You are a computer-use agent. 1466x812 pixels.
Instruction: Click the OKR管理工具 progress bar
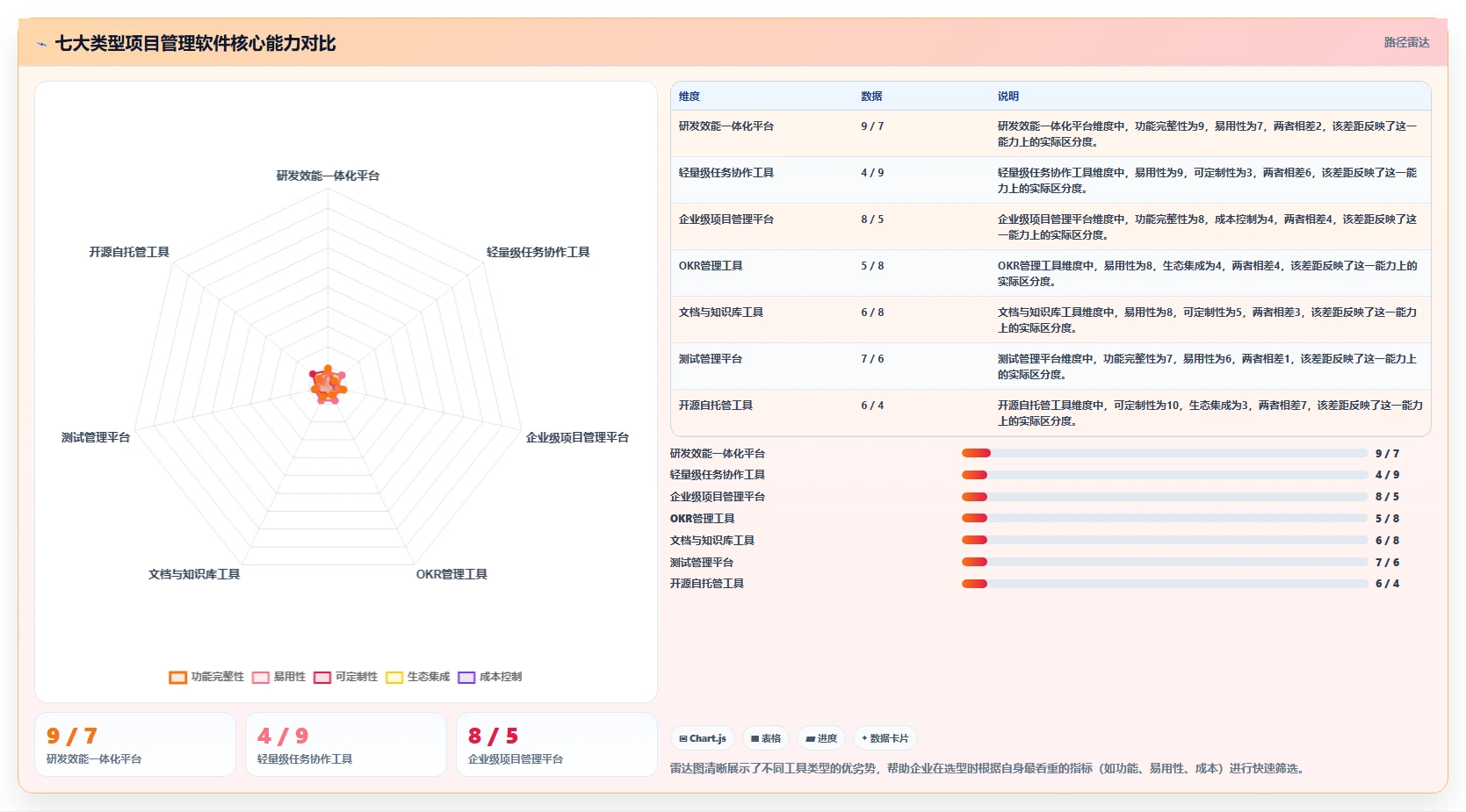tap(1165, 518)
